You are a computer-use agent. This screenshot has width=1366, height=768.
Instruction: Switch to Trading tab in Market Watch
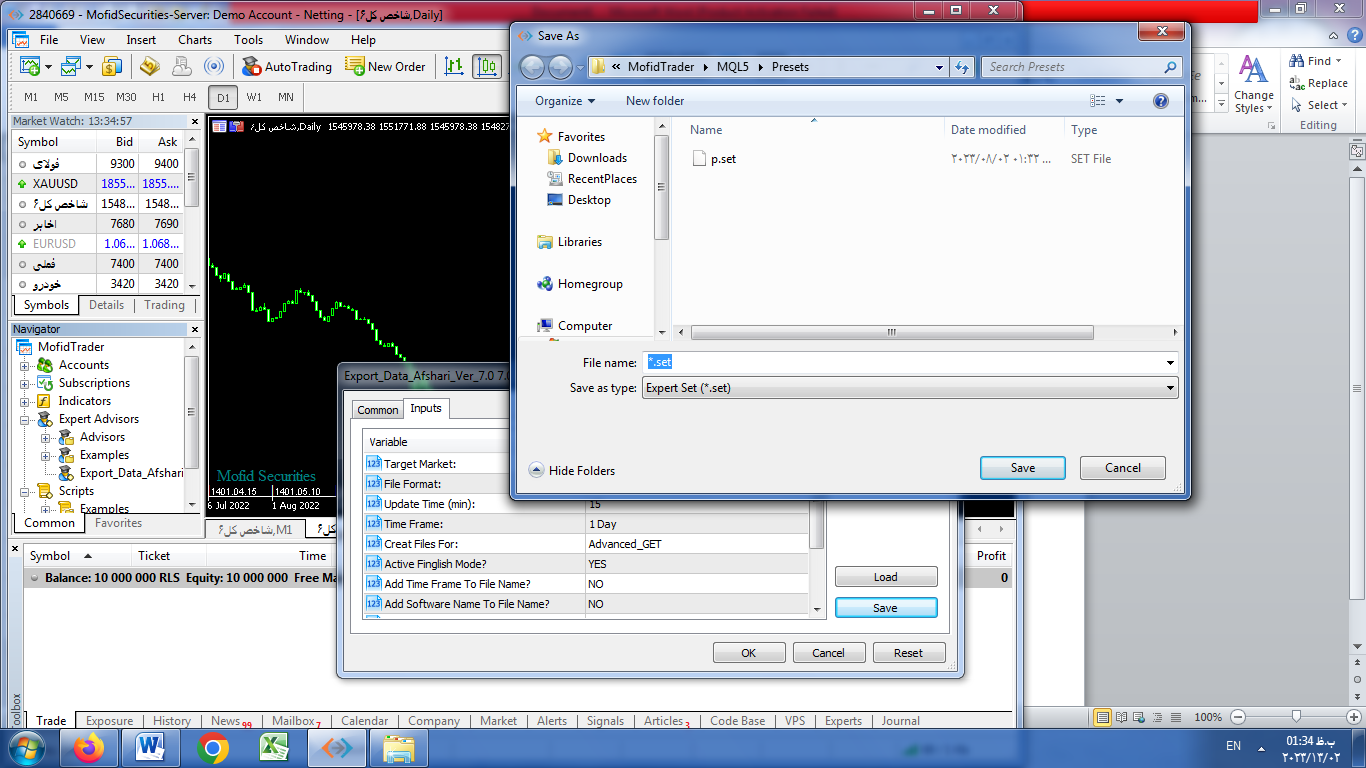pos(164,305)
